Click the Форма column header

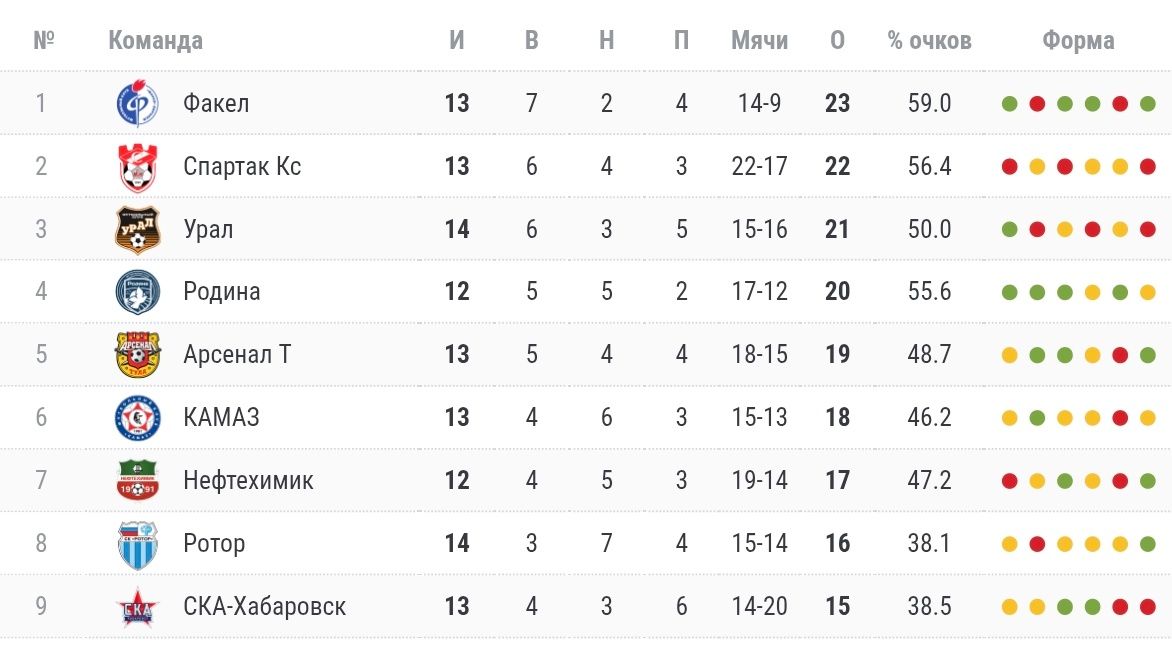pos(1078,41)
